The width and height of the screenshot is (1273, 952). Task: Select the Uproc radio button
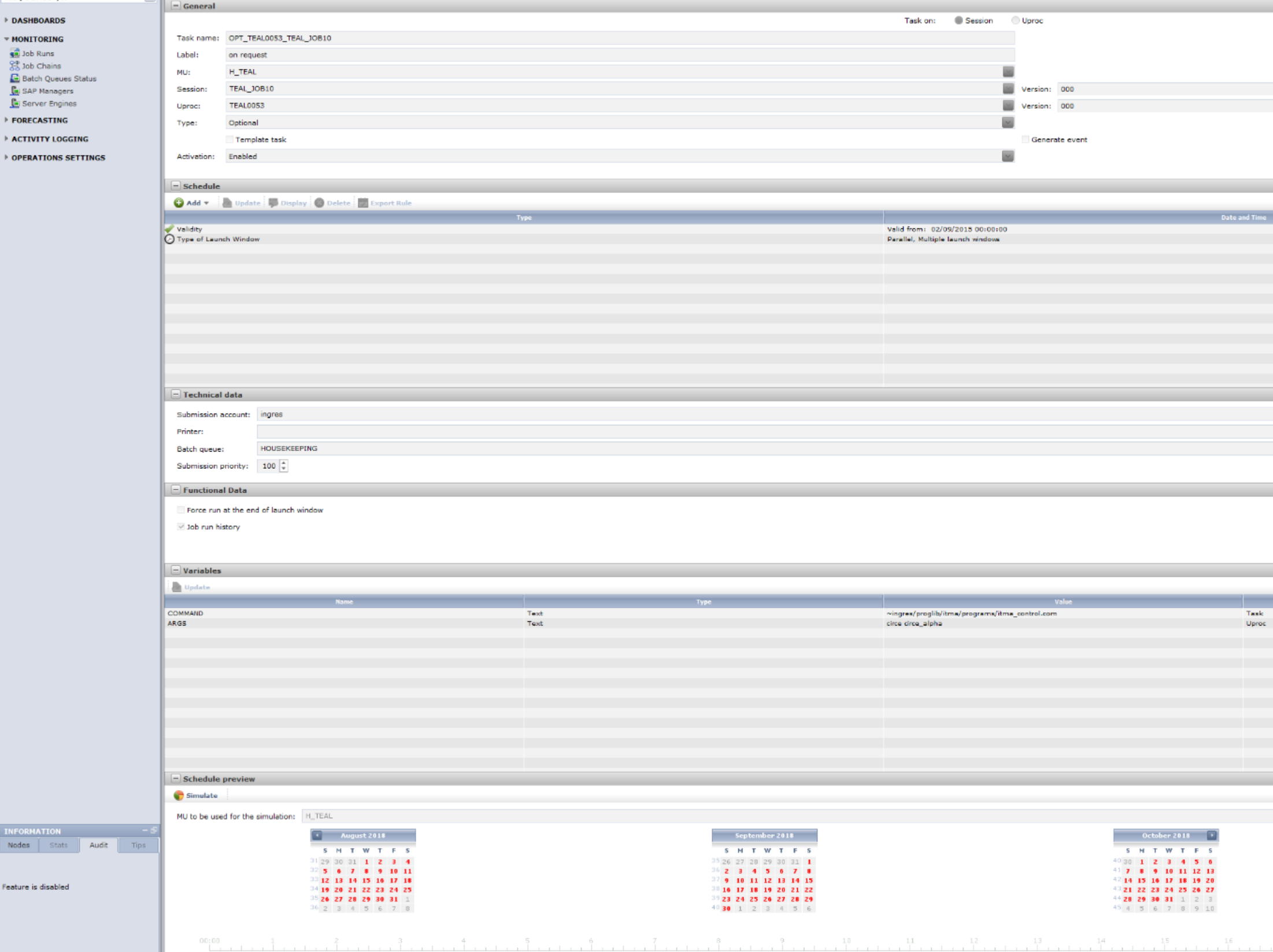point(1015,20)
